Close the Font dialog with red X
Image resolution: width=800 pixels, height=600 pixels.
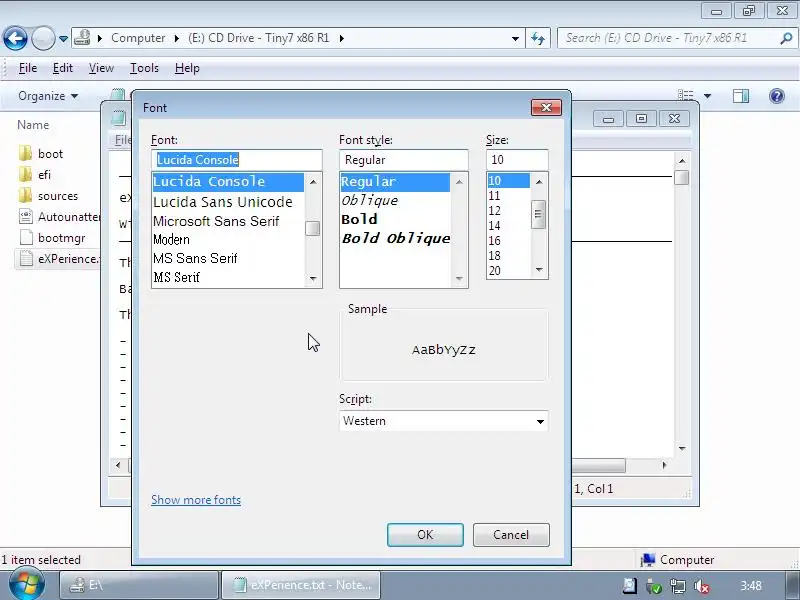click(x=546, y=107)
